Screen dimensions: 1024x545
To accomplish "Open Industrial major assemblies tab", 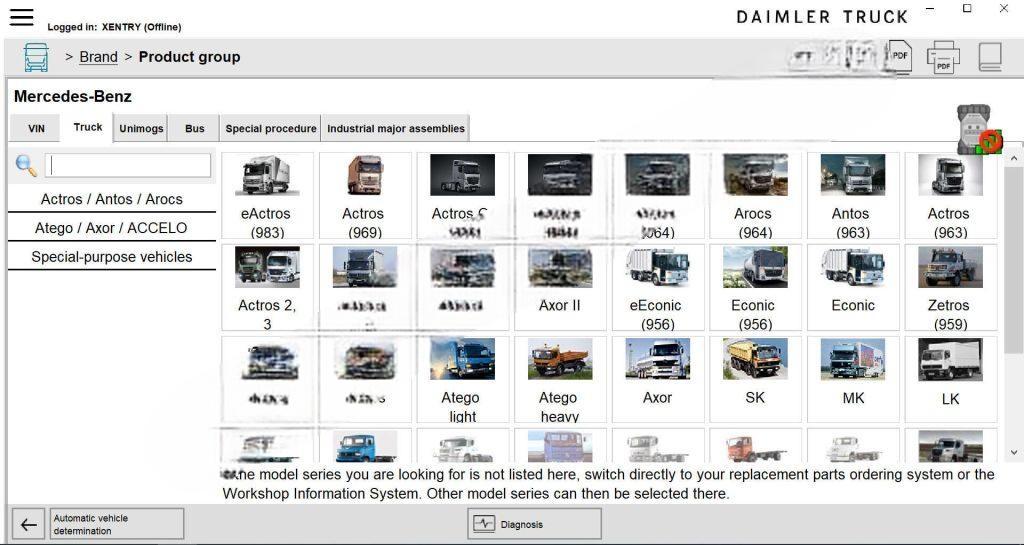I will 396,129.
